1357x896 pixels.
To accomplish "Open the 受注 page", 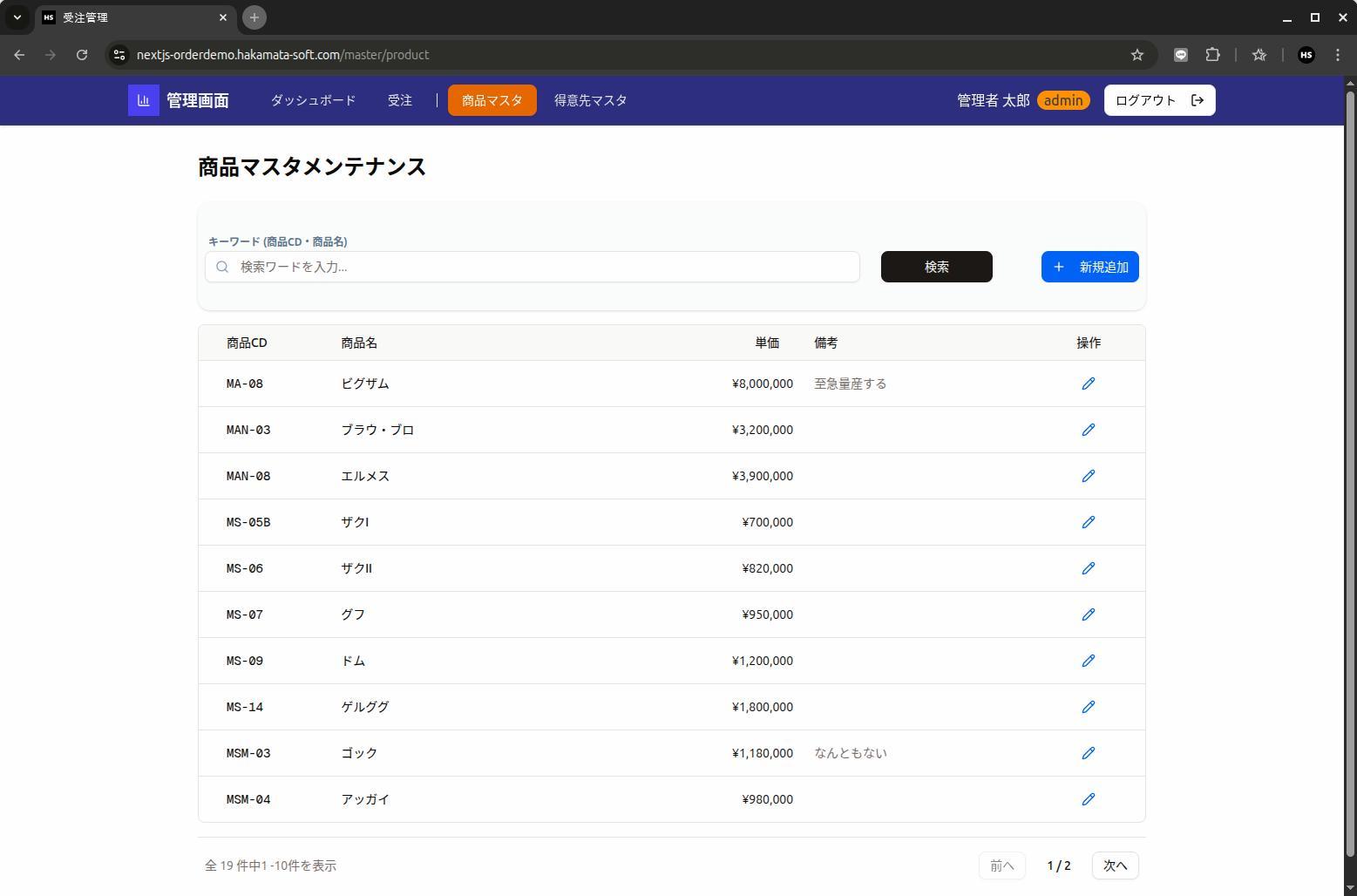I will [400, 100].
